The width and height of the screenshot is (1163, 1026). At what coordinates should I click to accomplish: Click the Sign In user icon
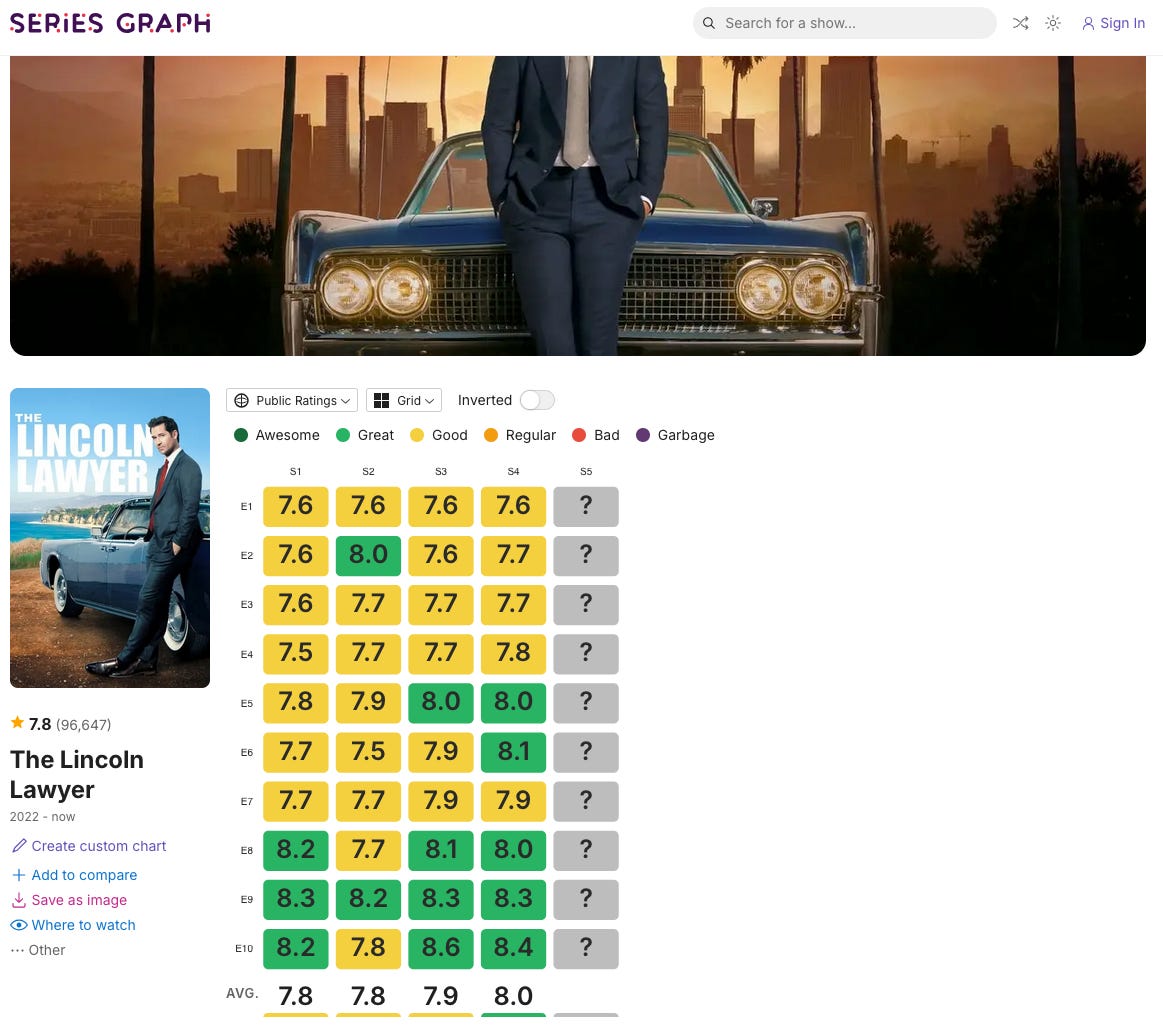(1088, 24)
